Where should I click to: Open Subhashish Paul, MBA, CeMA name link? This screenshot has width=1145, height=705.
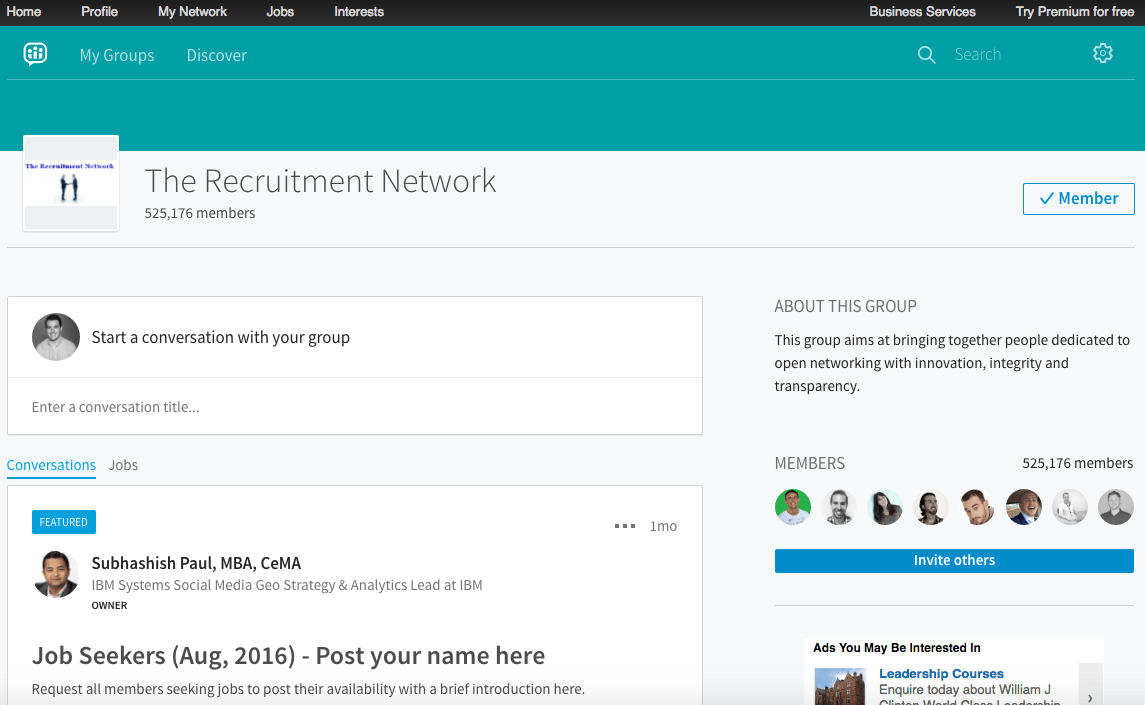point(196,563)
